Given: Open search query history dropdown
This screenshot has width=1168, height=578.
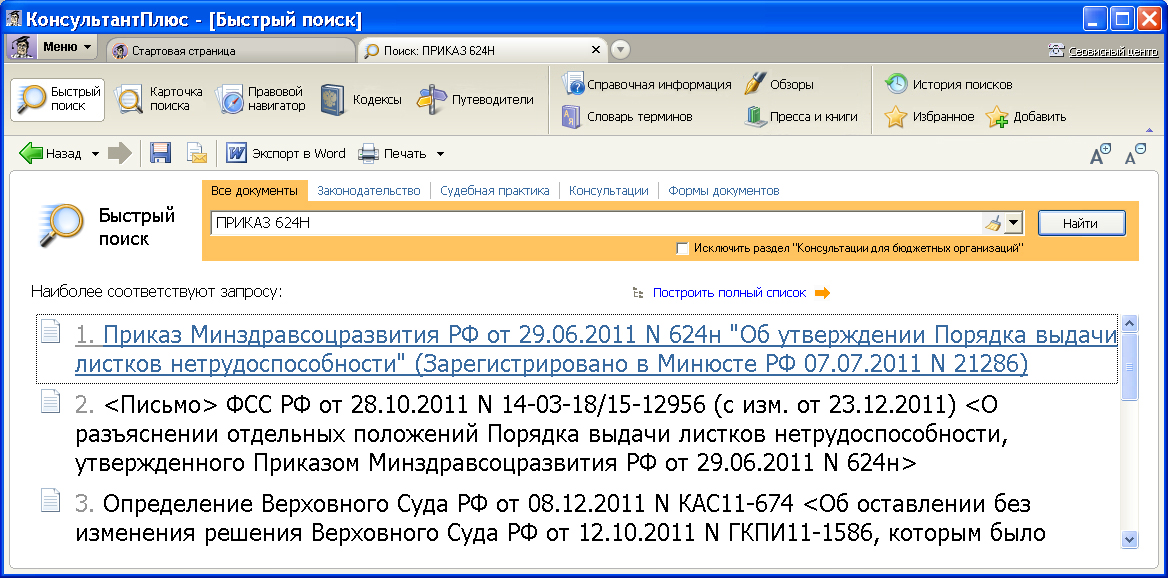Looking at the screenshot, I should pos(1013,223).
